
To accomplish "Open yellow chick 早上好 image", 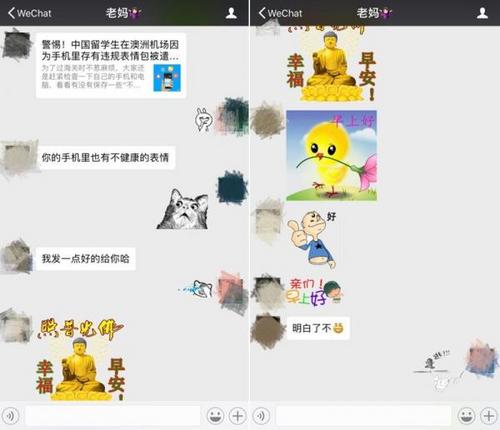I will 332,156.
